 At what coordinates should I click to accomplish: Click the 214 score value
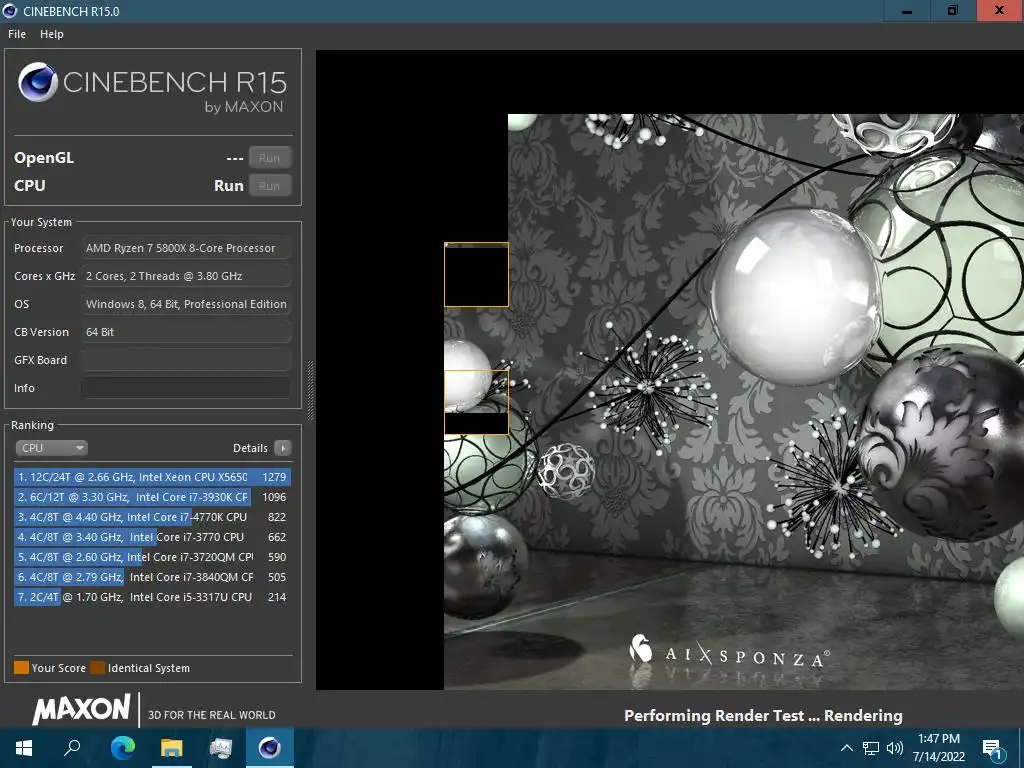277,597
